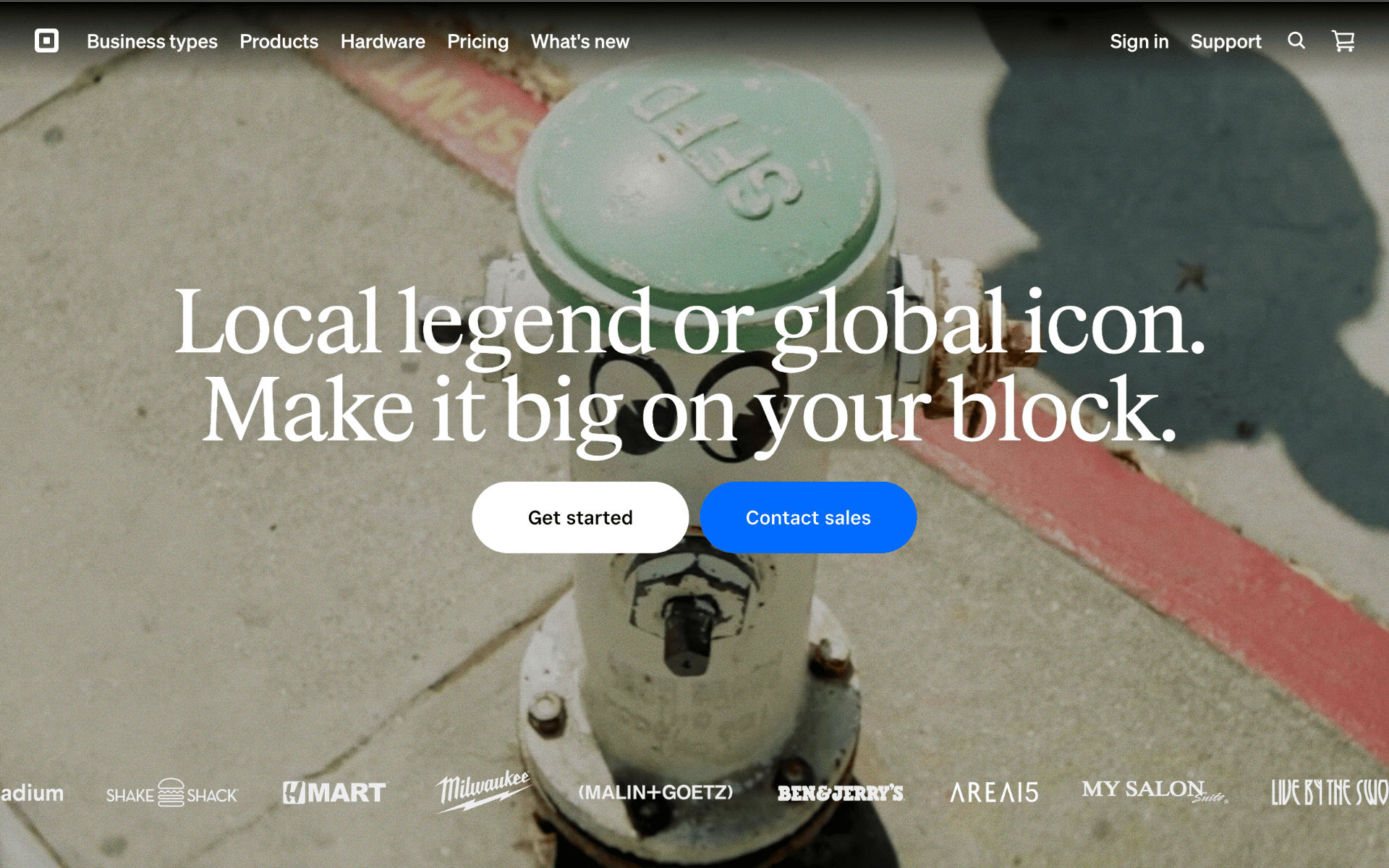1389x868 pixels.
Task: Click the Get started button
Action: tap(580, 517)
